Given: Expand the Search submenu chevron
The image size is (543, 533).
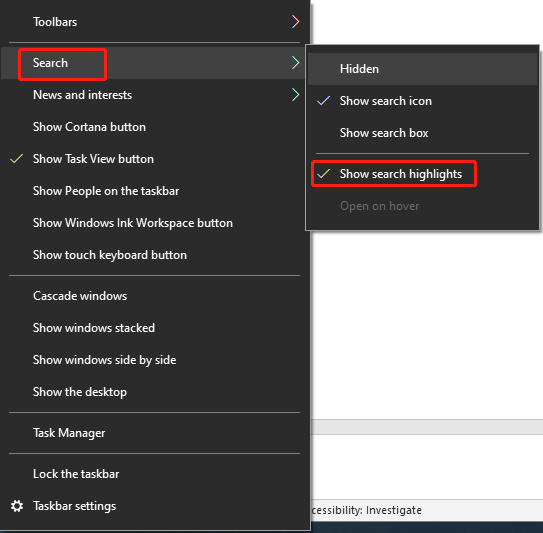Looking at the screenshot, I should click(295, 63).
